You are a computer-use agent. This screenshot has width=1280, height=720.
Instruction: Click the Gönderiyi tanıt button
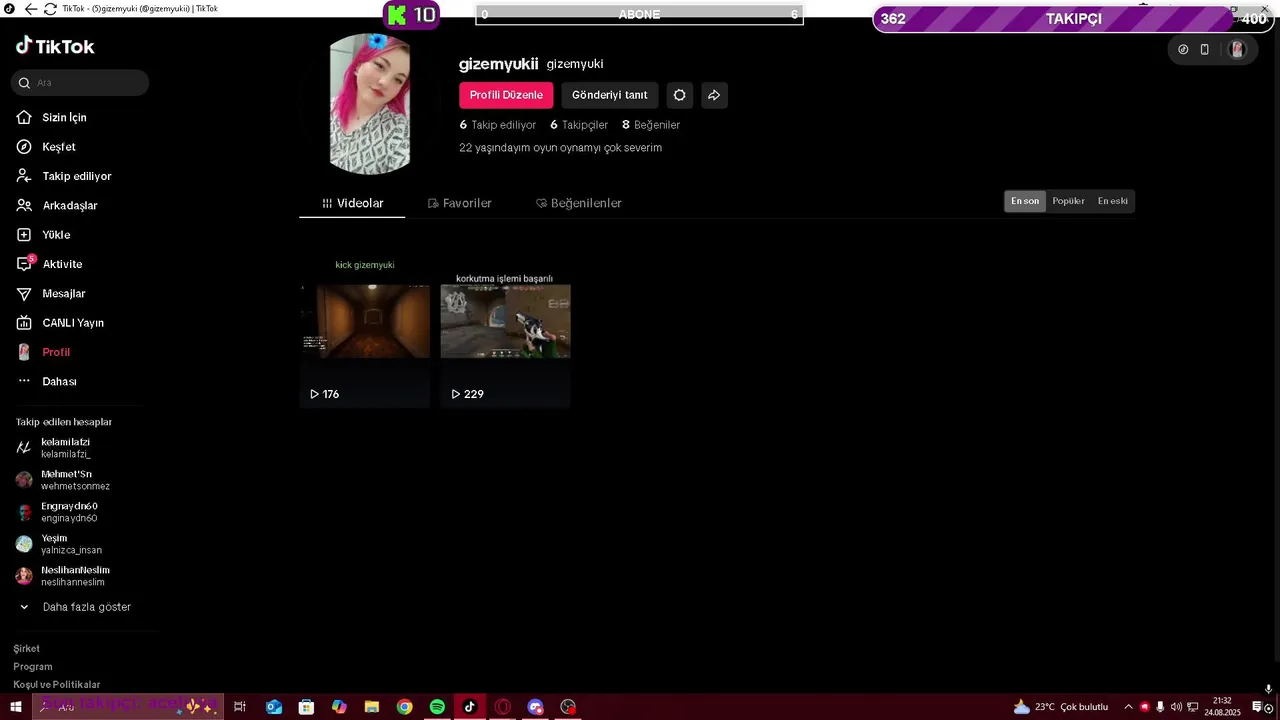click(x=610, y=95)
